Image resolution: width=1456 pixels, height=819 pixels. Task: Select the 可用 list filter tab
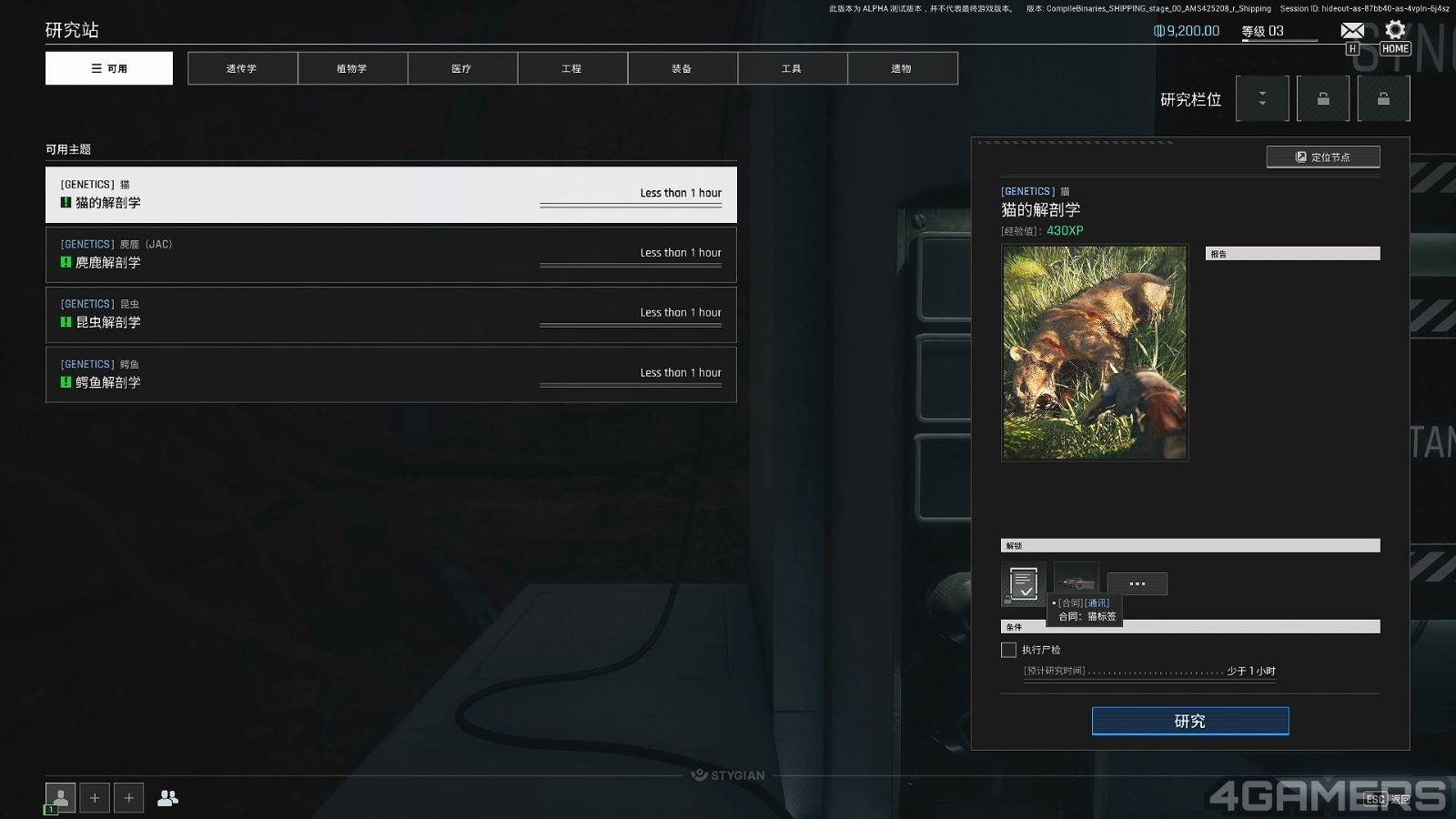[109, 68]
